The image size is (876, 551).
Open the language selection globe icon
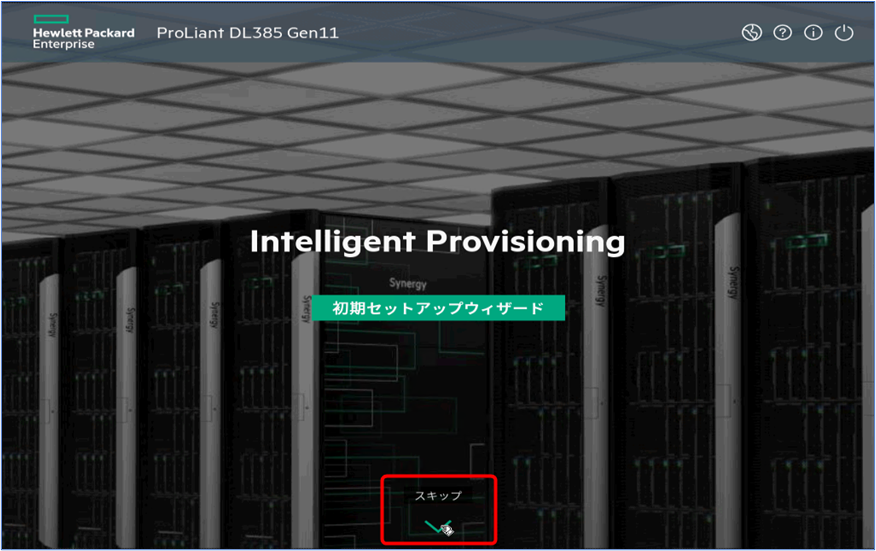pyautogui.click(x=752, y=33)
